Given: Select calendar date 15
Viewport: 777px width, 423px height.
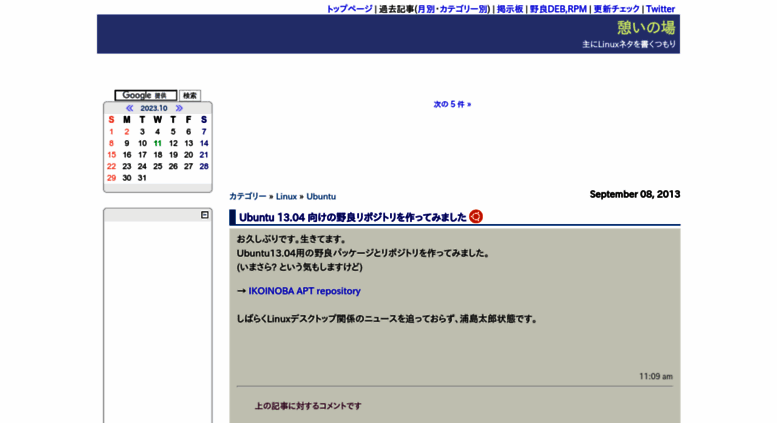Looking at the screenshot, I should tap(111, 155).
